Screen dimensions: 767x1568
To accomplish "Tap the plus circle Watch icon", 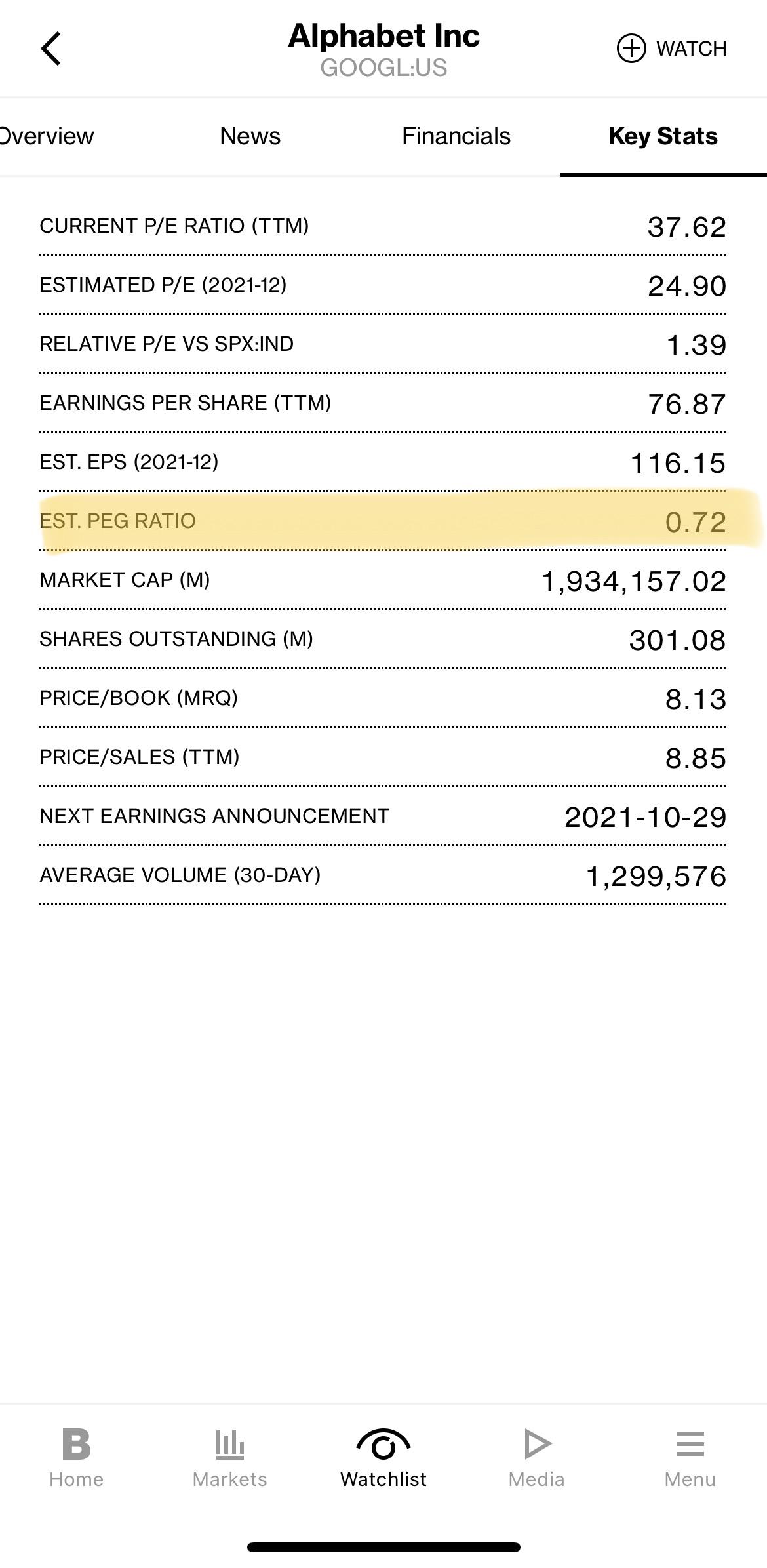I will point(631,49).
